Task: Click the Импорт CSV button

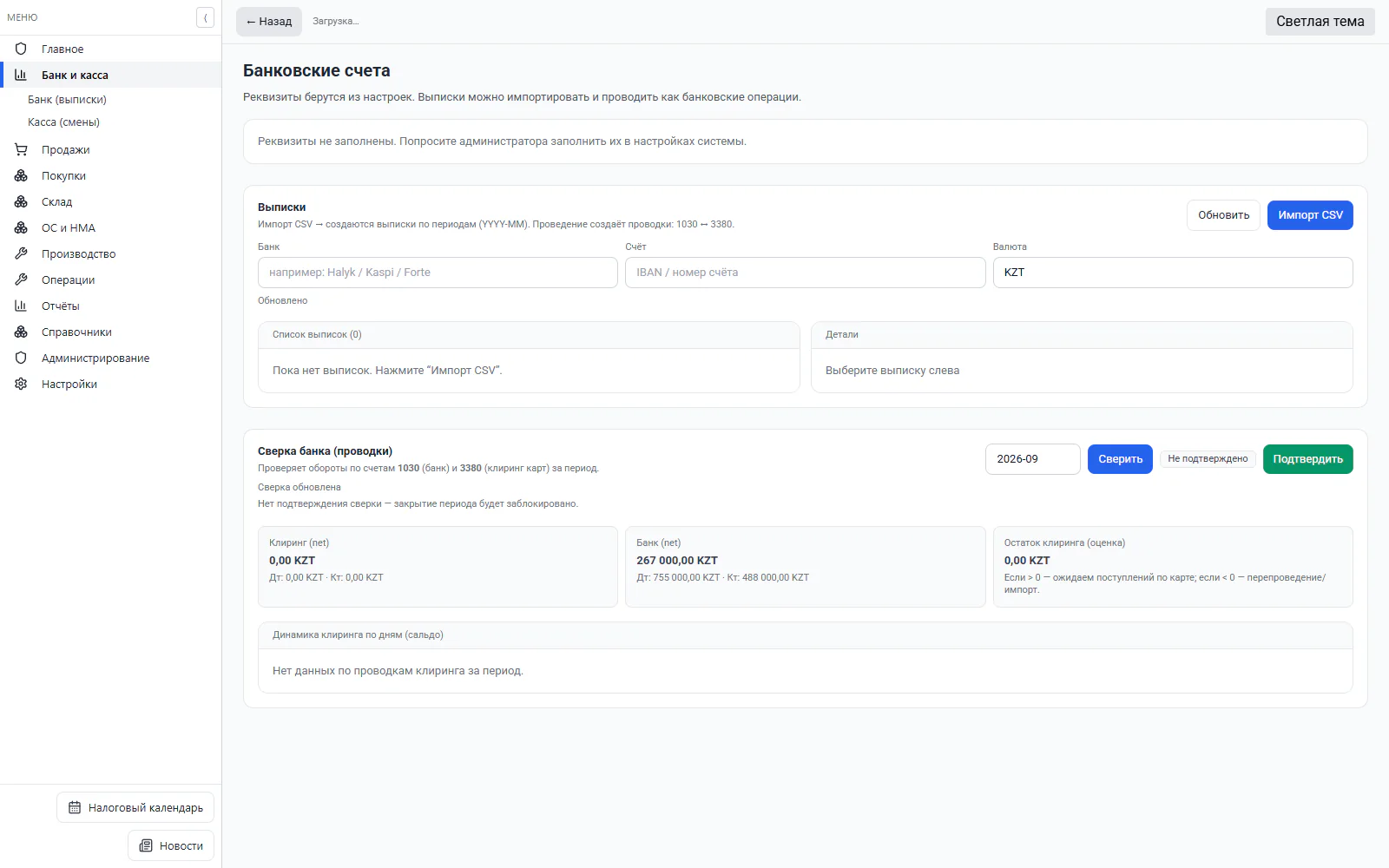Action: point(1310,215)
